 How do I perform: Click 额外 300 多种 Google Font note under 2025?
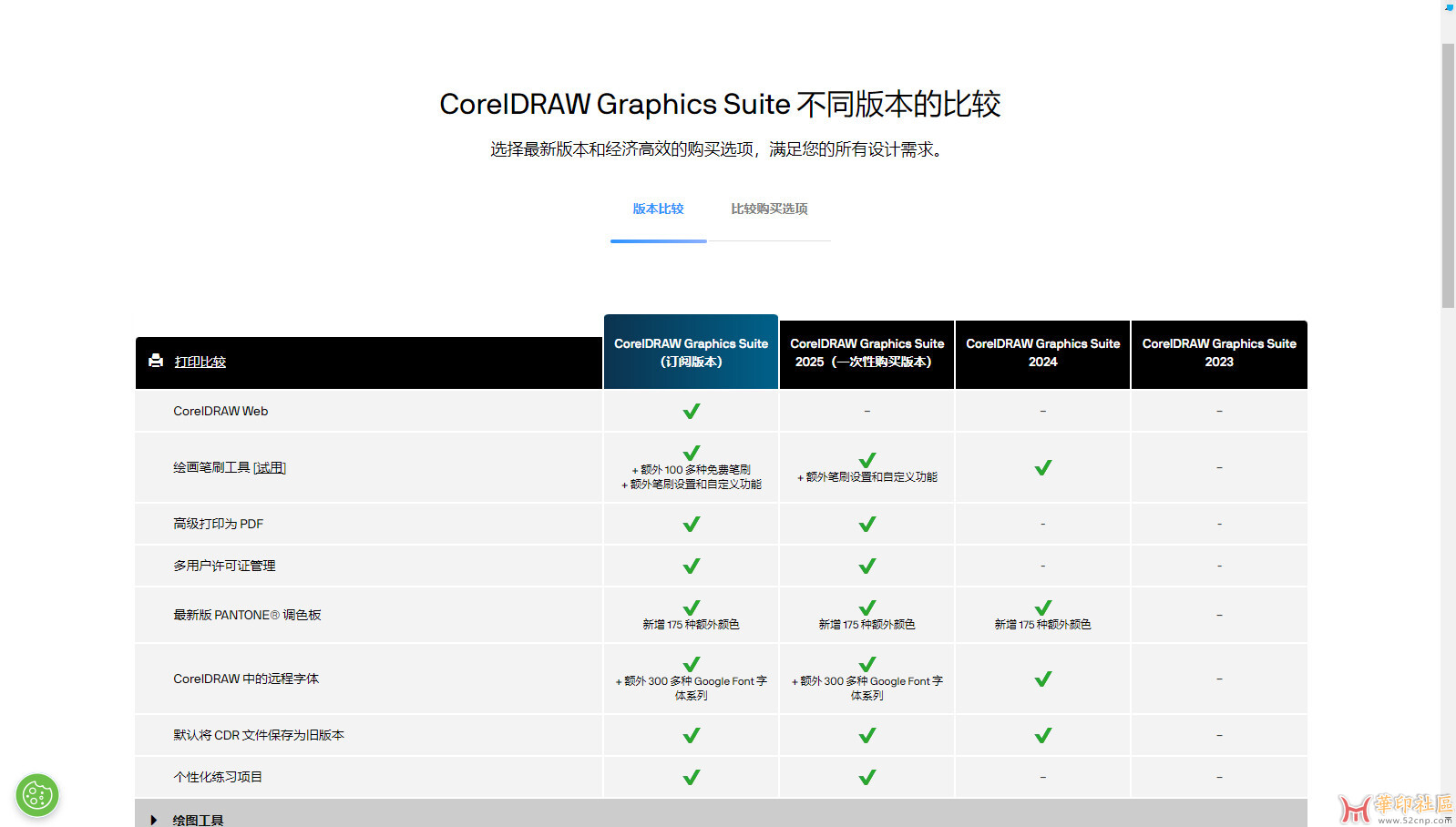867,688
